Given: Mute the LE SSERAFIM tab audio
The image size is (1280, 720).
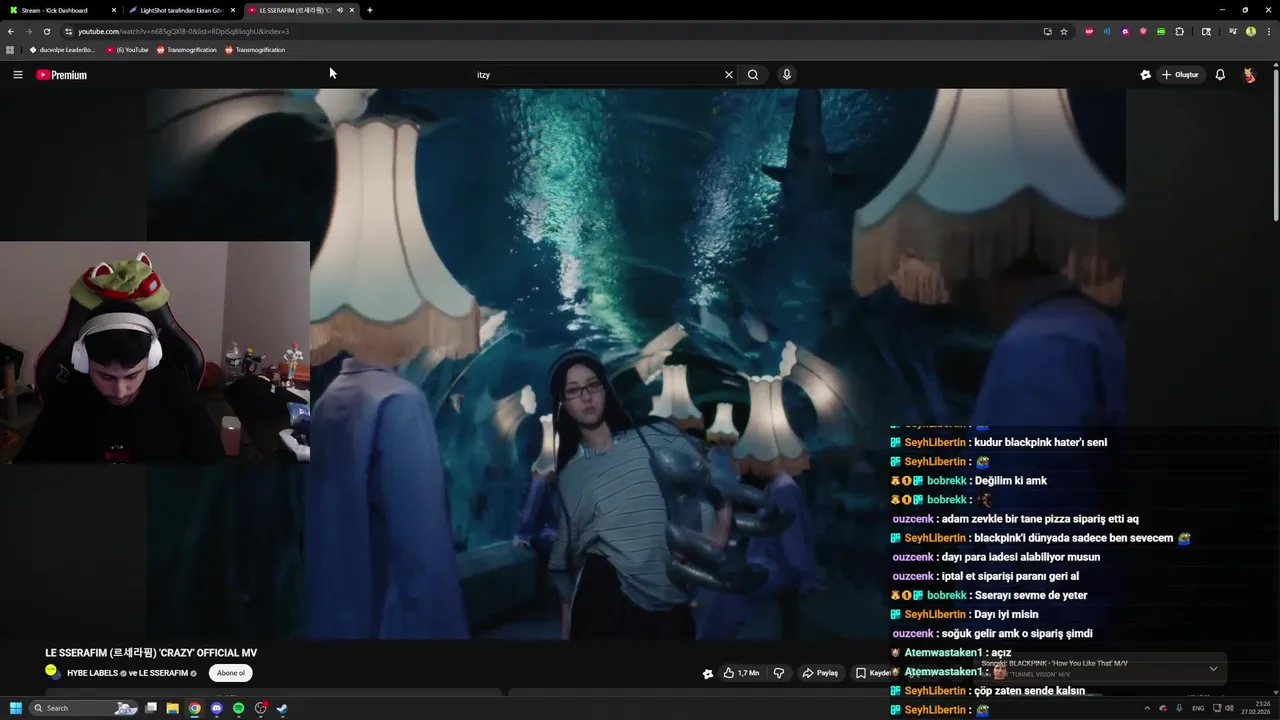Looking at the screenshot, I should point(340,10).
